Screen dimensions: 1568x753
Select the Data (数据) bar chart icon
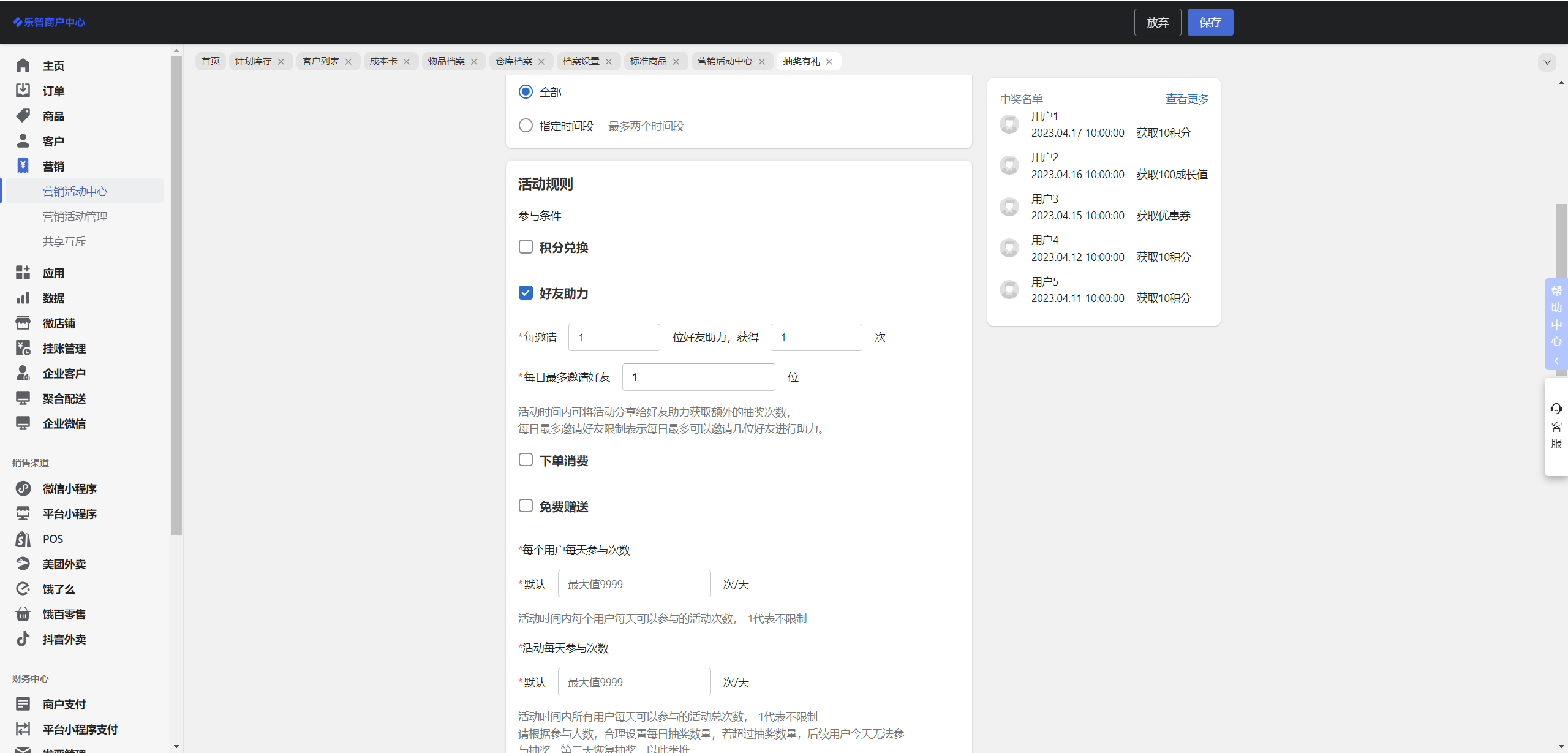(x=23, y=298)
